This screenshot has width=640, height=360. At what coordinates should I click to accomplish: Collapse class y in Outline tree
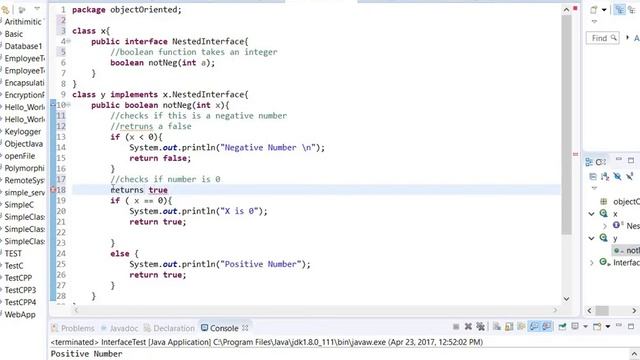tap(591, 238)
